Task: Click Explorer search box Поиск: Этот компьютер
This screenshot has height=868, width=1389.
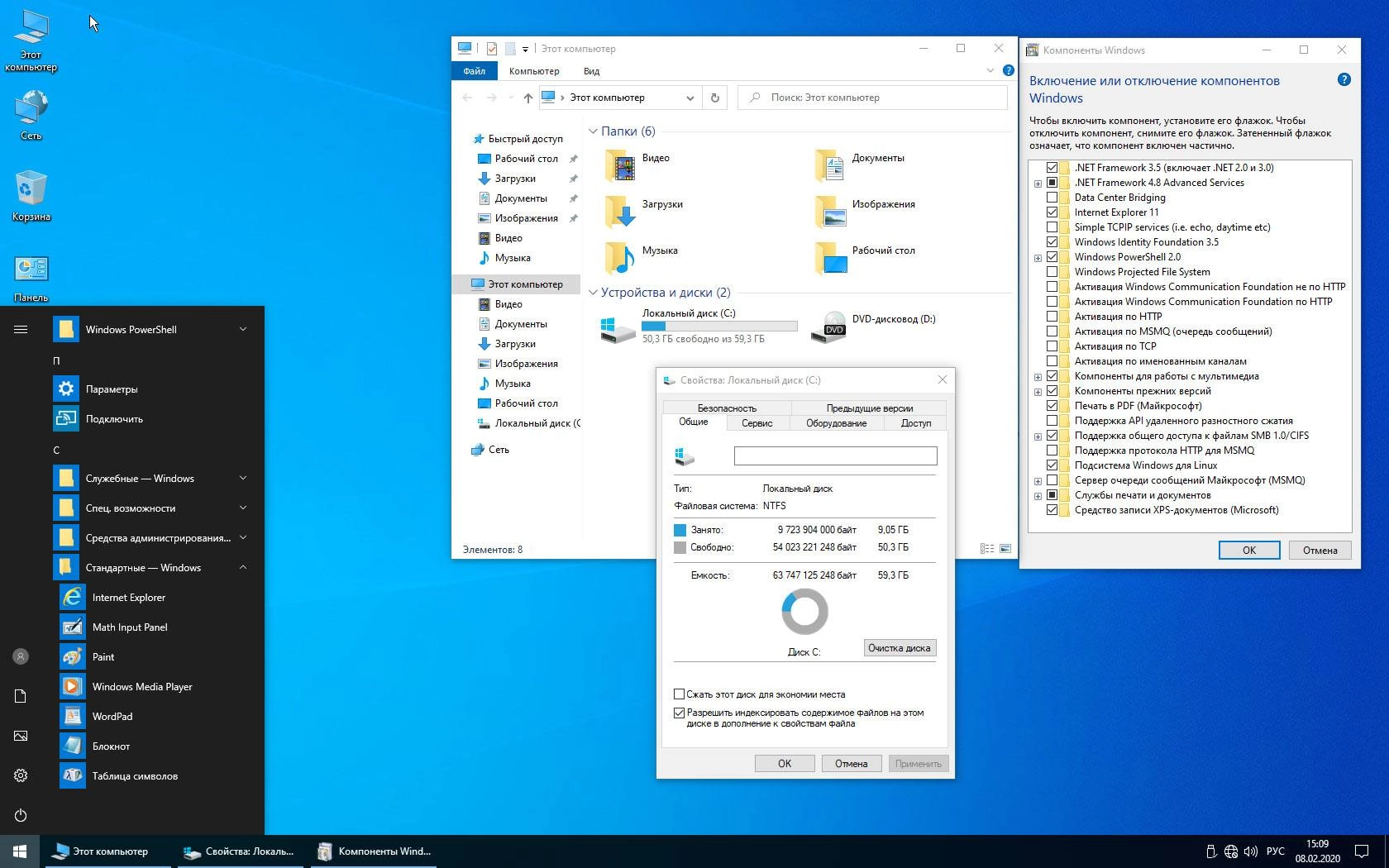Action: pyautogui.click(x=872, y=98)
